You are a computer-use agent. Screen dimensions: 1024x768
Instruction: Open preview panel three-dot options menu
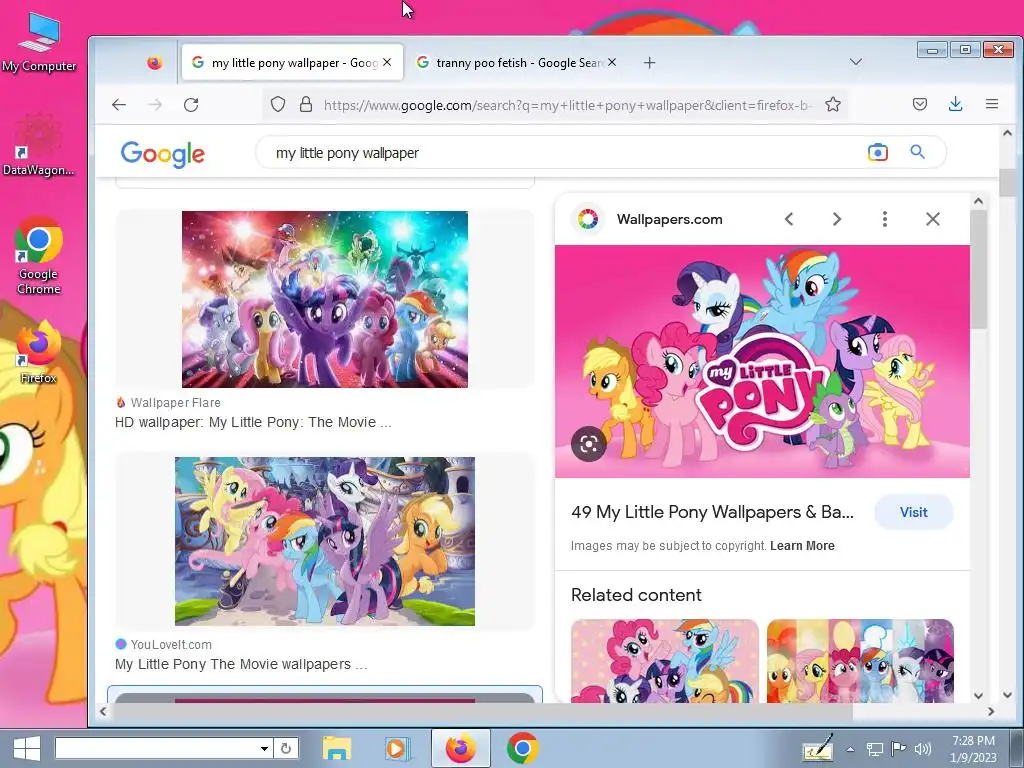[x=885, y=219]
